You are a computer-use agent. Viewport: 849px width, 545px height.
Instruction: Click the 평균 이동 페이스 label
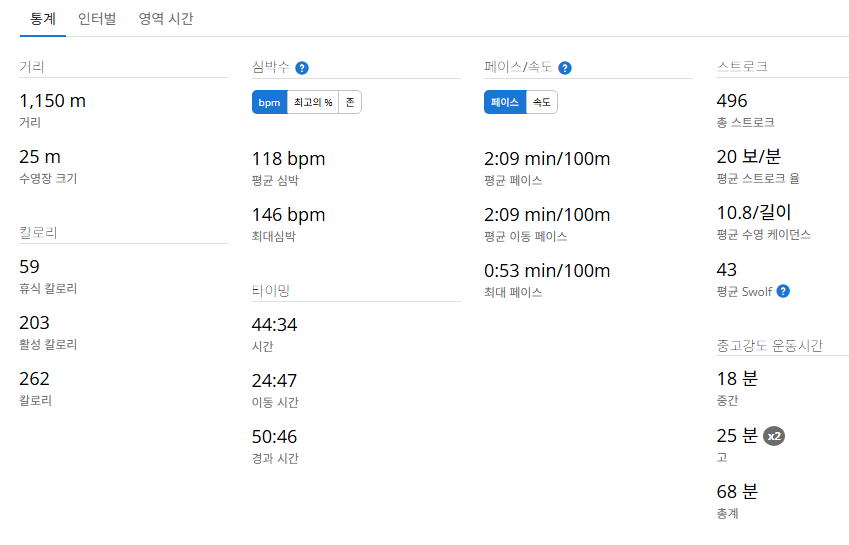click(526, 237)
